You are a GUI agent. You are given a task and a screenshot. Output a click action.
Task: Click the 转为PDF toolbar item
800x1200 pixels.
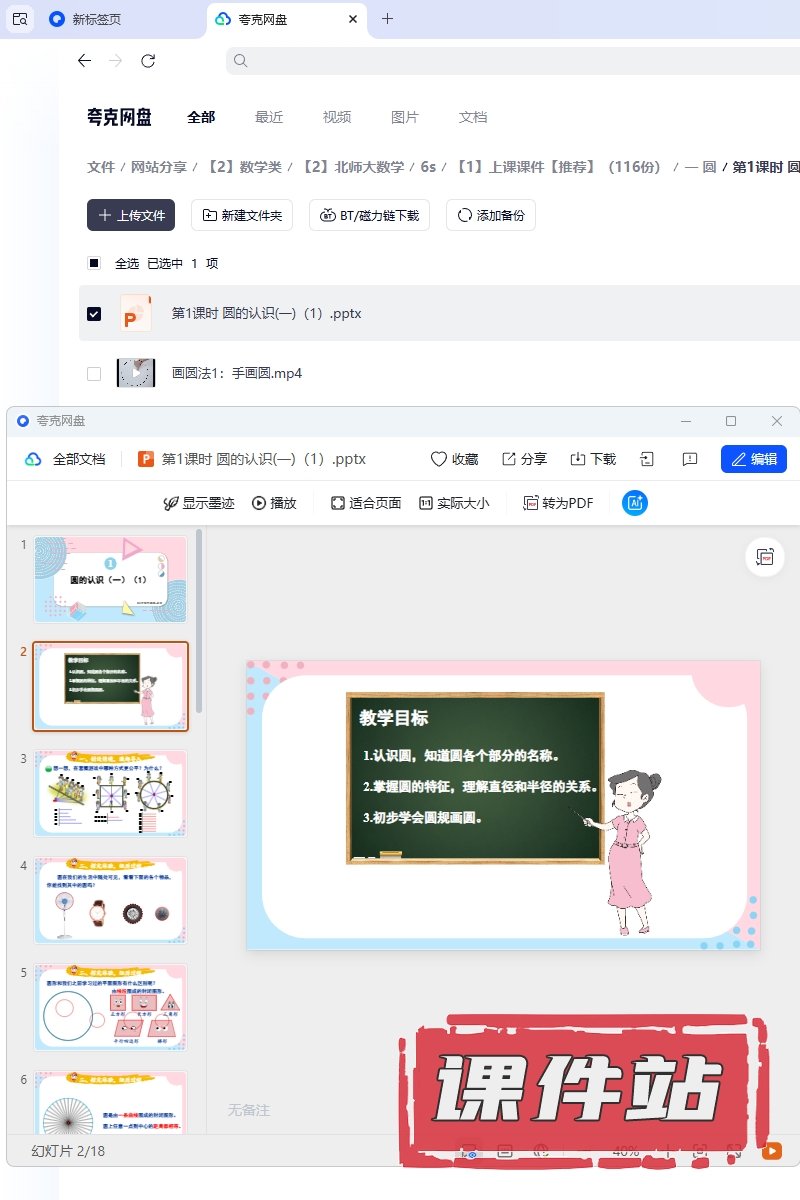[x=558, y=503]
